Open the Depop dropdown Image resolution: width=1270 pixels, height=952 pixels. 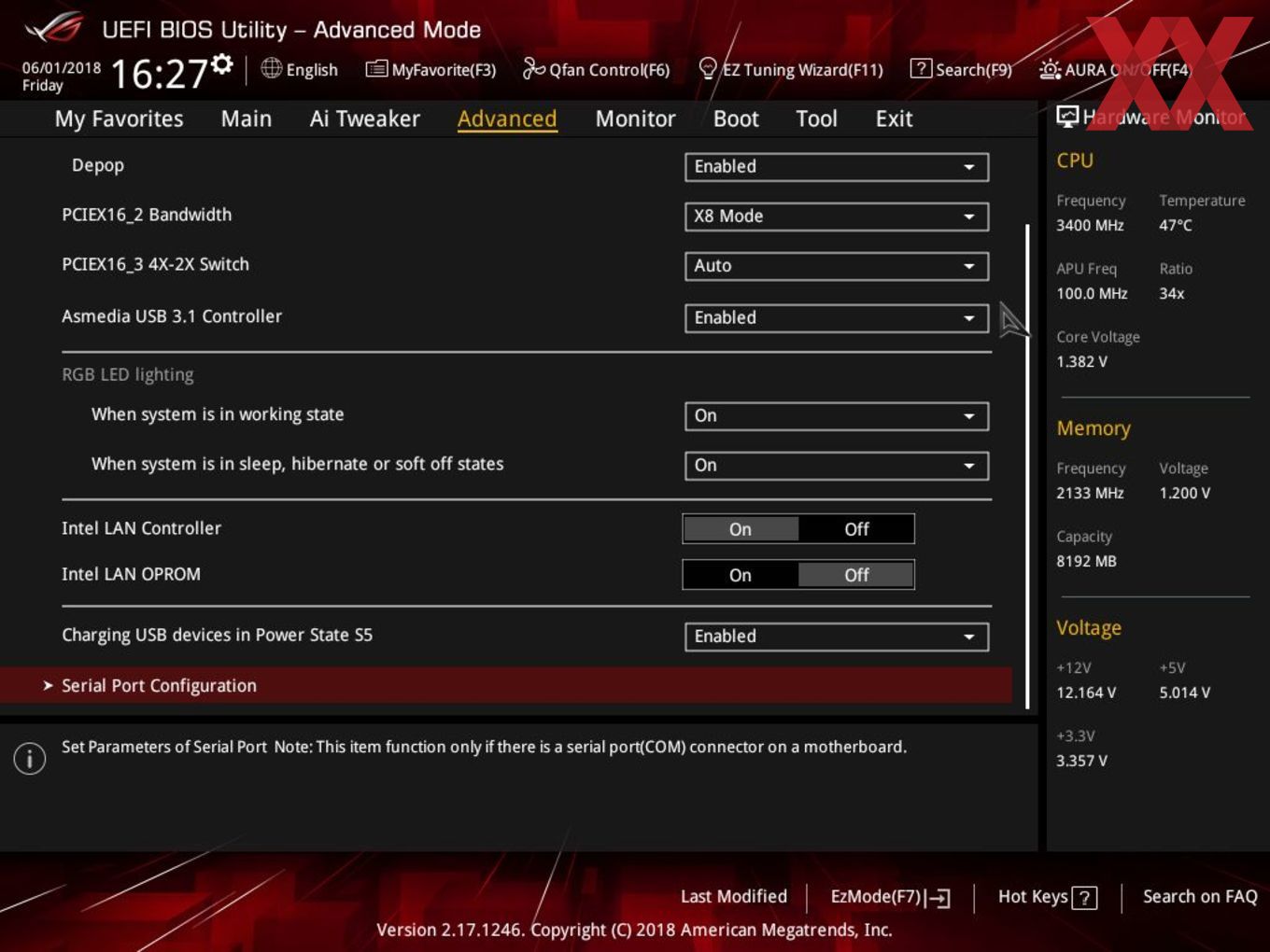click(x=837, y=166)
